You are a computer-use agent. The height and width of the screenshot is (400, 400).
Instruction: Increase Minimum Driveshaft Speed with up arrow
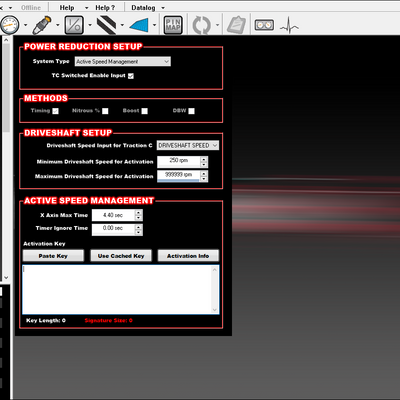pos(204,159)
